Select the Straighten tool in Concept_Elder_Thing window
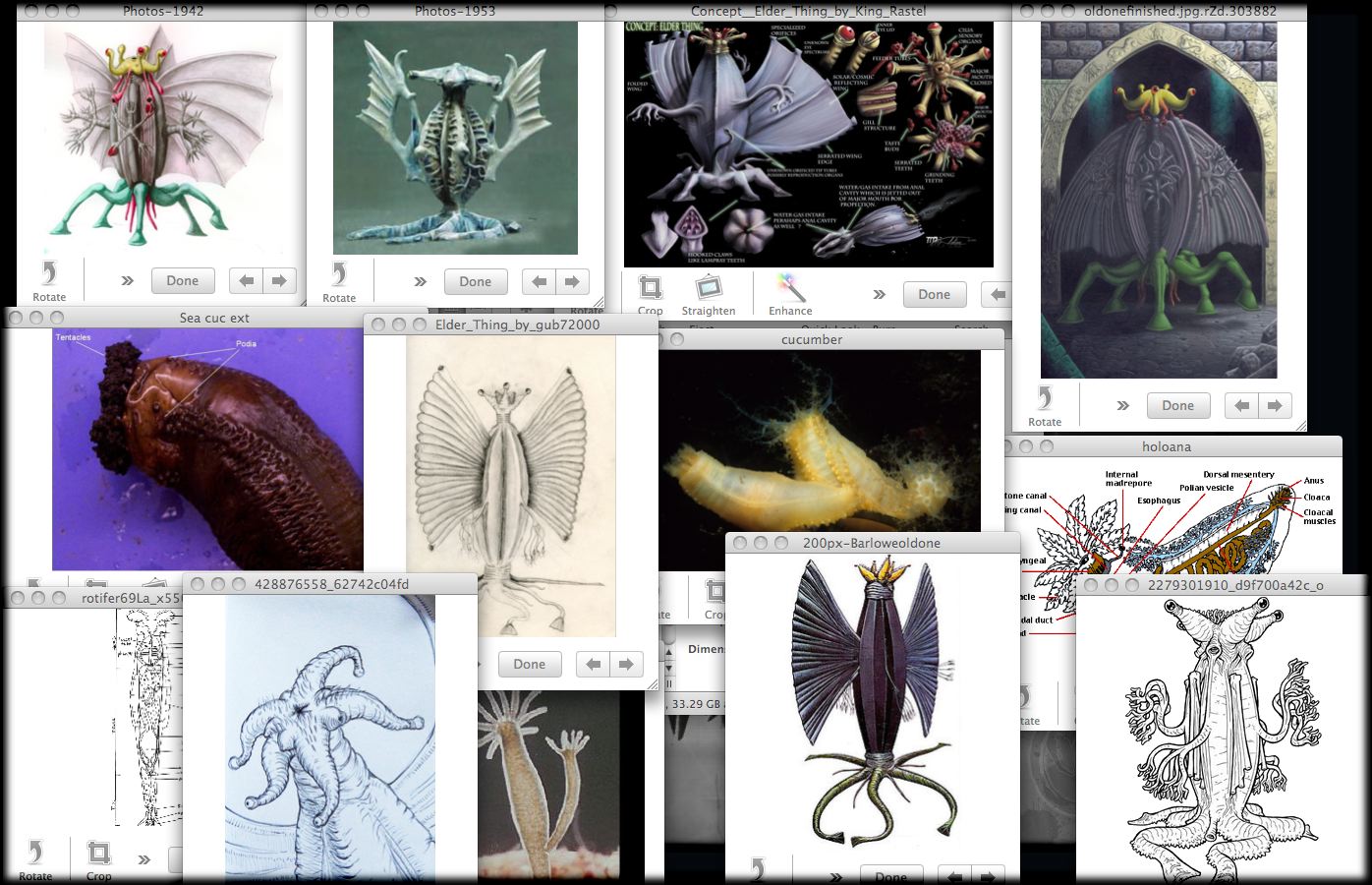 pyautogui.click(x=709, y=294)
